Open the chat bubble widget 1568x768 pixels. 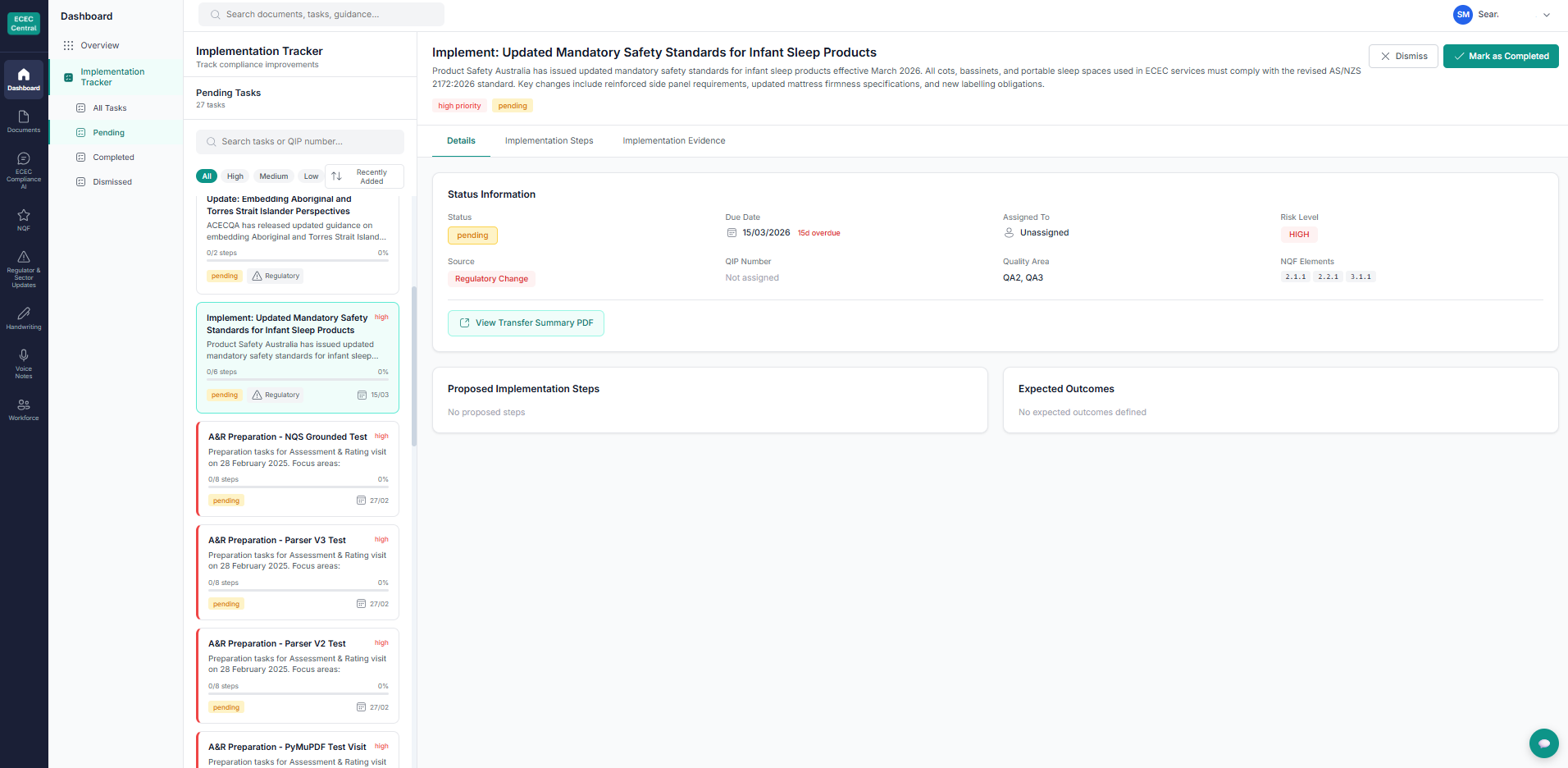point(1543,743)
